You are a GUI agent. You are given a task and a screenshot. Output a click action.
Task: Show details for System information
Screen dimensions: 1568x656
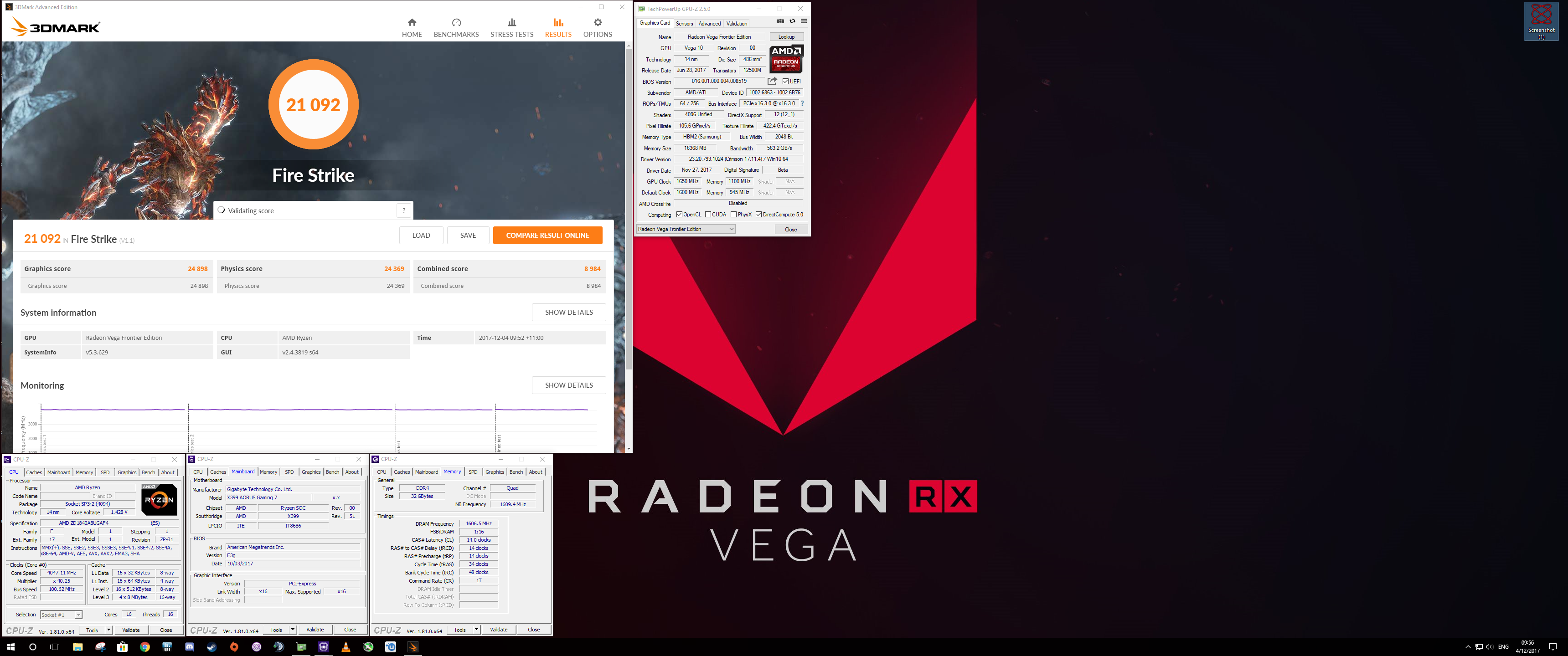(x=568, y=312)
